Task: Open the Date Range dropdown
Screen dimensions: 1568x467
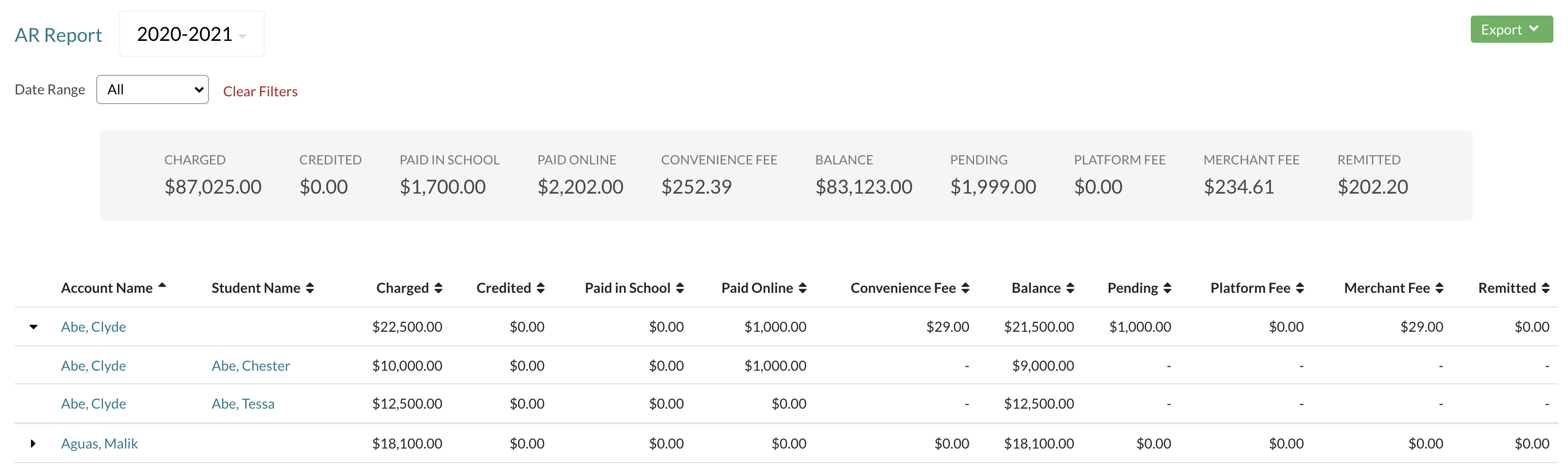Action: [152, 89]
